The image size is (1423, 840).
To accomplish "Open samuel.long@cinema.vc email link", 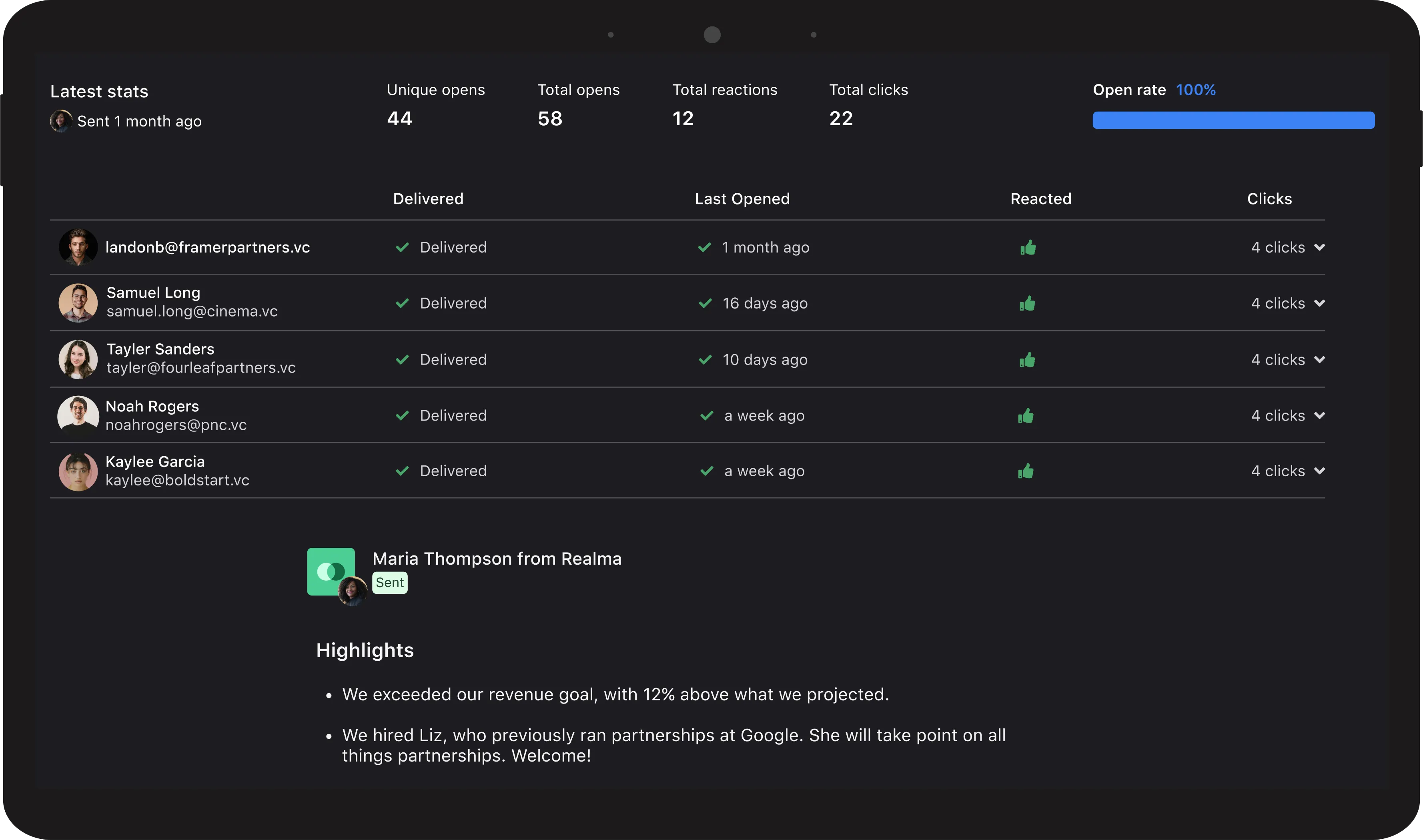I will (192, 311).
